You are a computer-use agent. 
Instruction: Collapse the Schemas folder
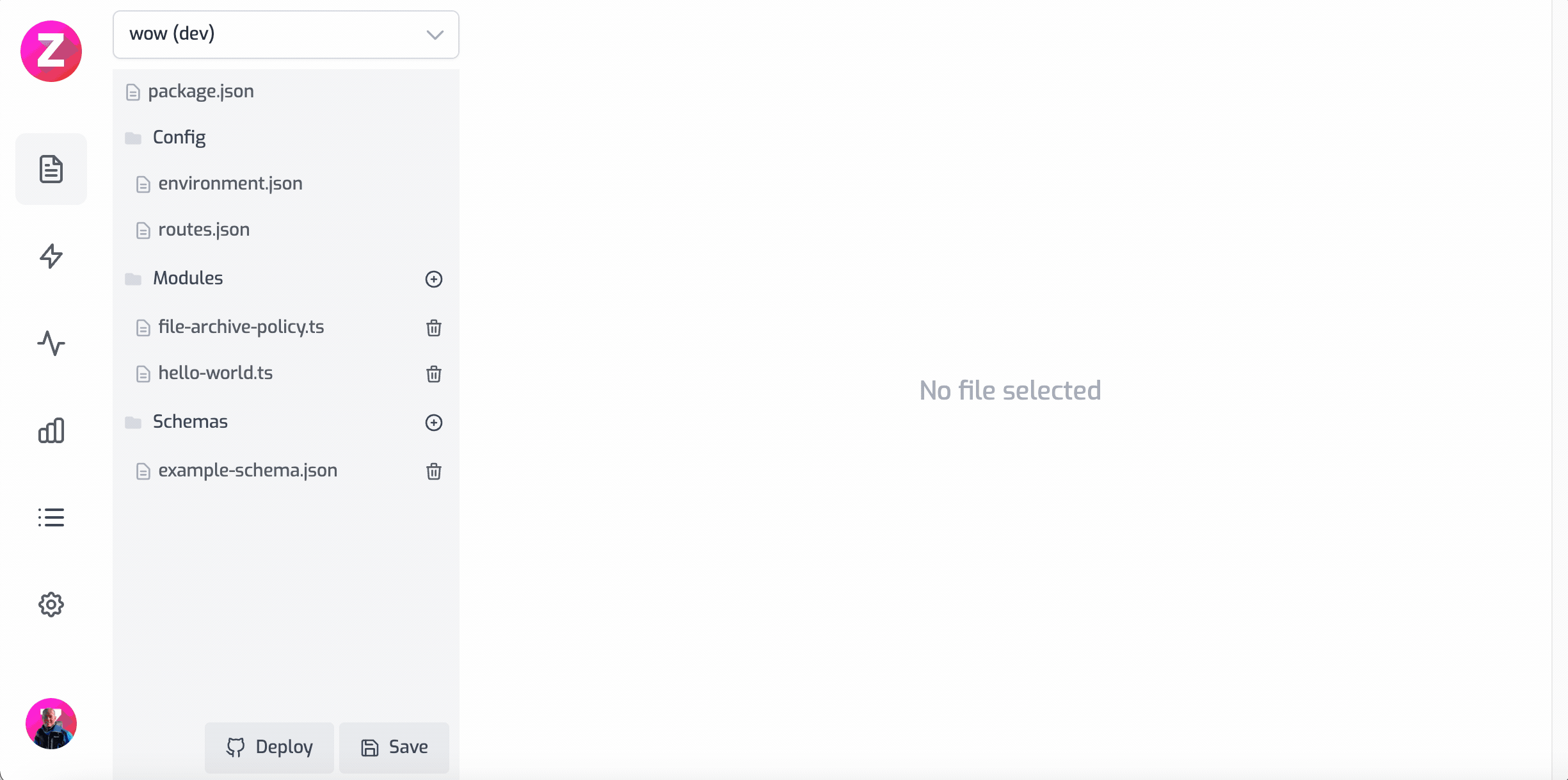tap(189, 422)
